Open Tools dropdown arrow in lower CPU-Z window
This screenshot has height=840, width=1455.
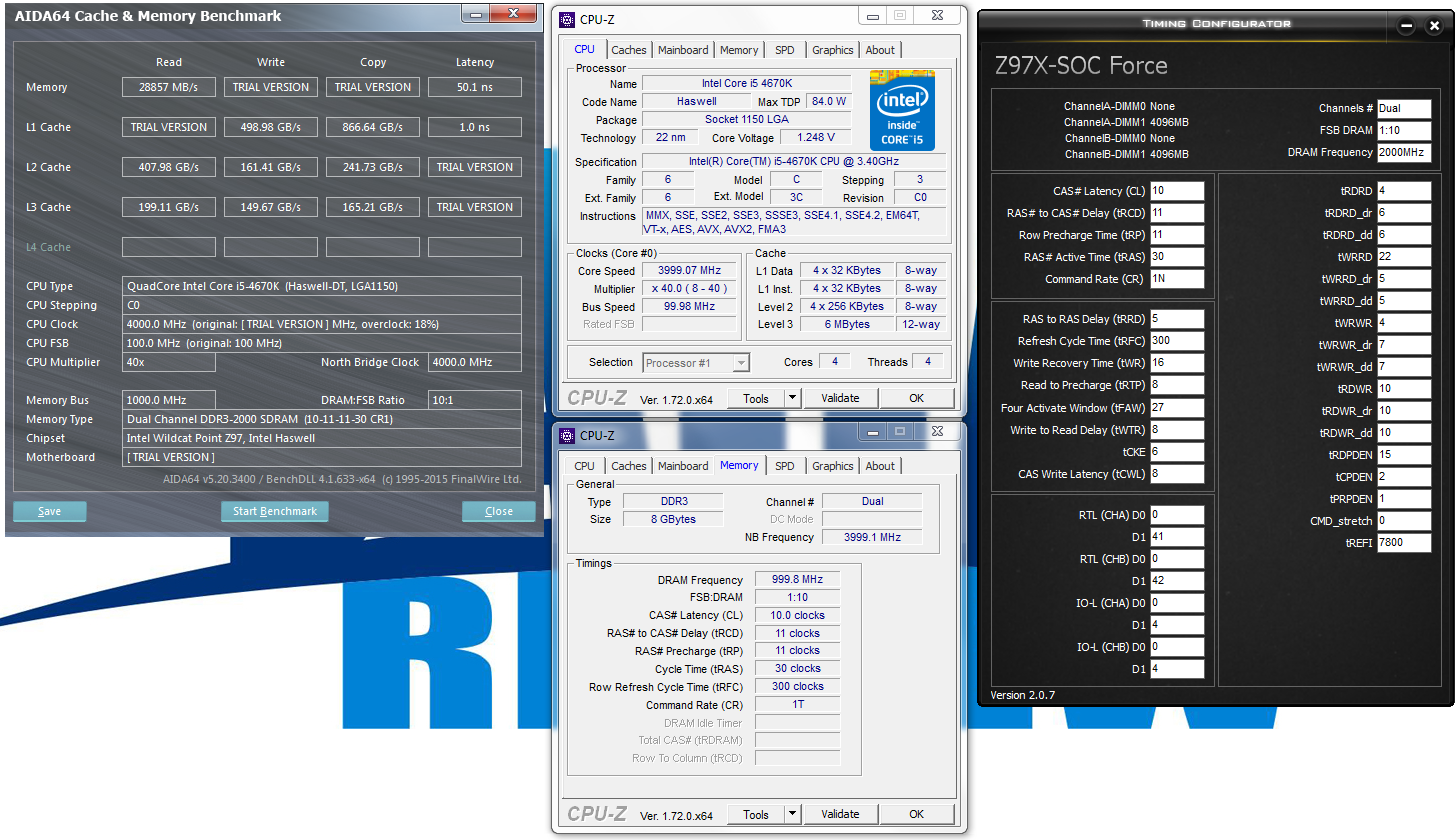(x=792, y=814)
